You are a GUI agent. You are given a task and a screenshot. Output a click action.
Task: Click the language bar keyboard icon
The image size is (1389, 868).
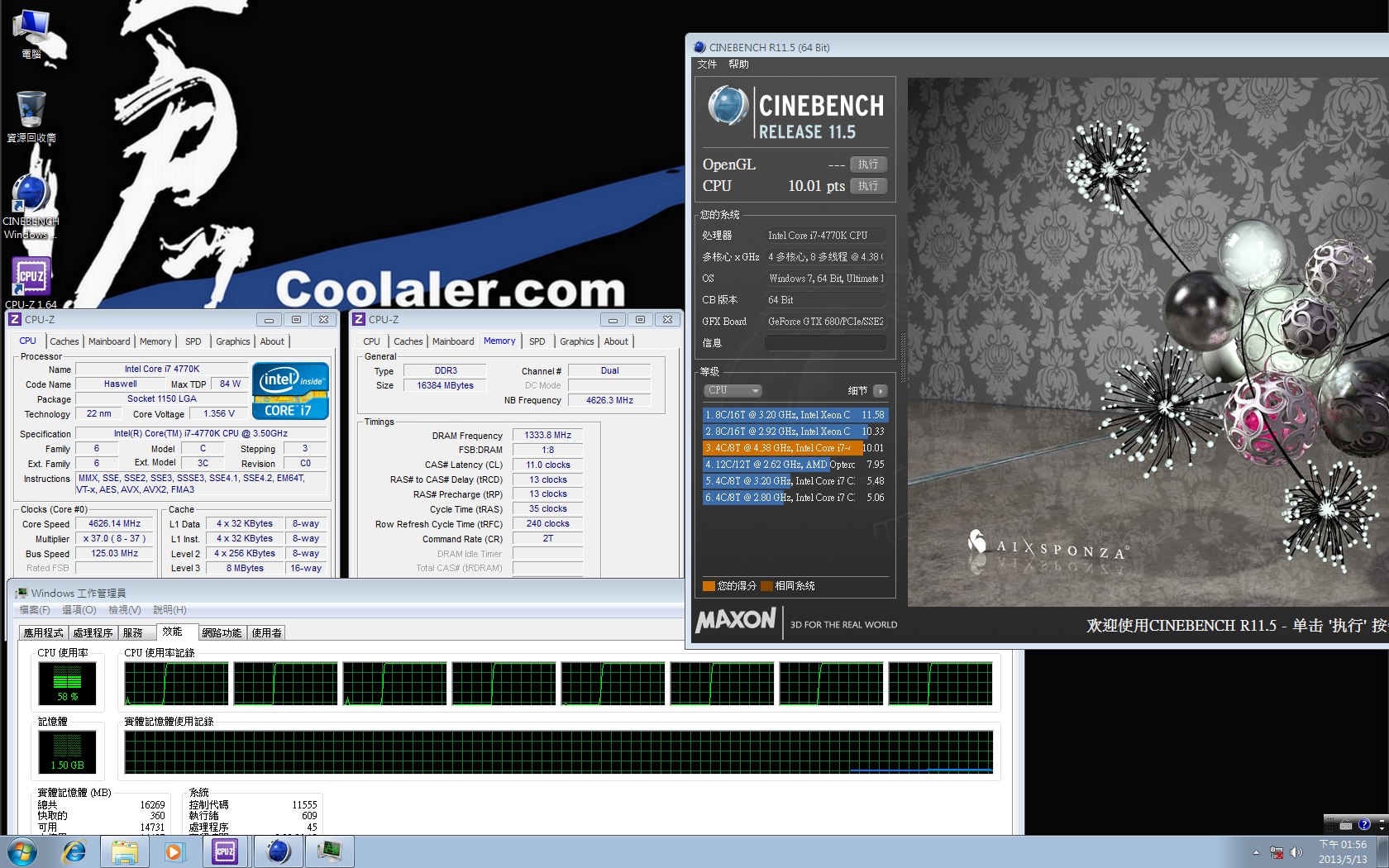coord(1346,825)
